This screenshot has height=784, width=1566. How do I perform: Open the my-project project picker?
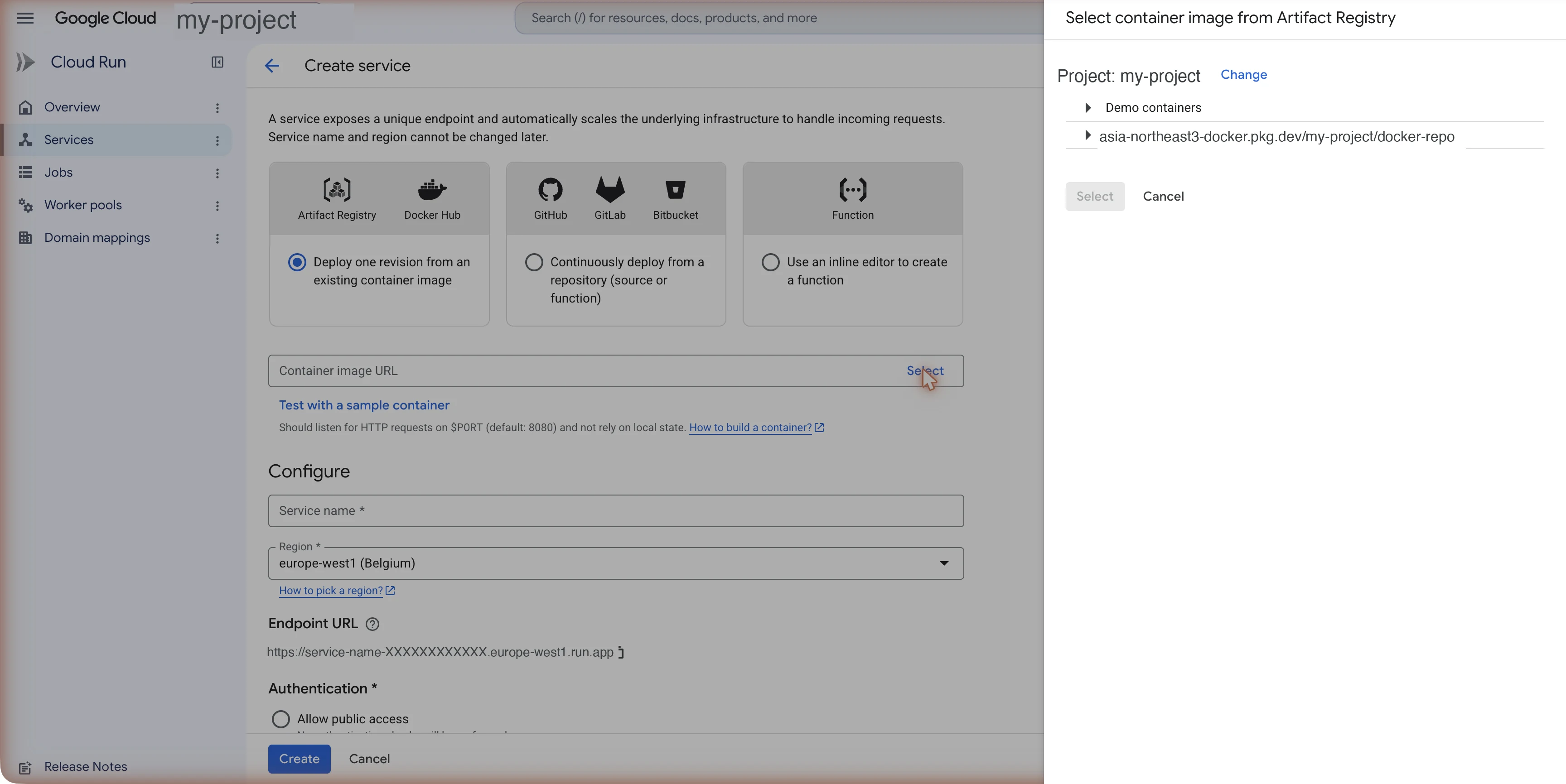click(237, 20)
